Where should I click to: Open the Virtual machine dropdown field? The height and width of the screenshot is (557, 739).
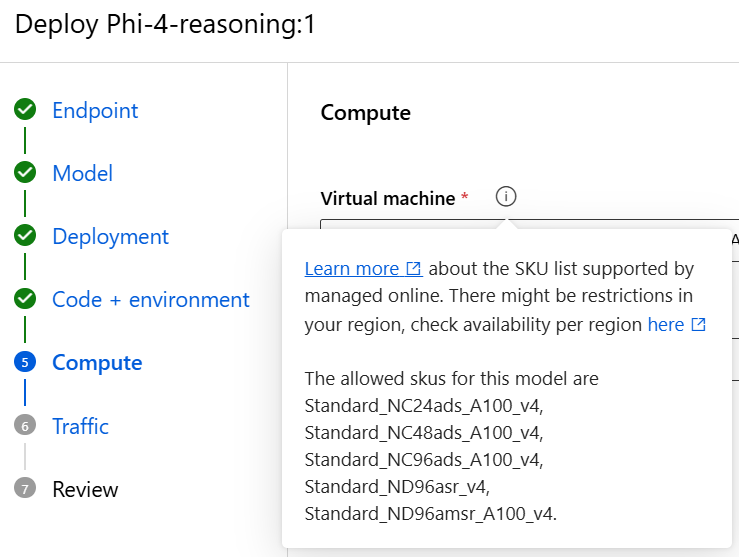pos(529,224)
